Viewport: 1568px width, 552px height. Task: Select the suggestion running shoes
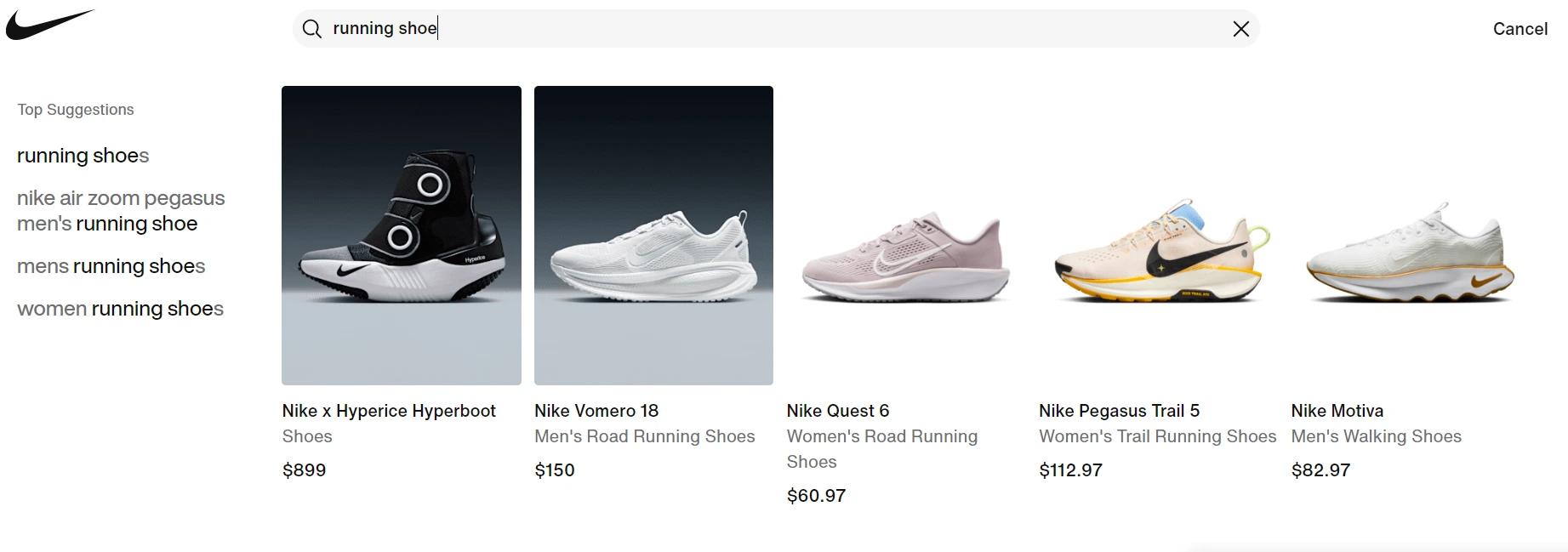pyautogui.click(x=83, y=156)
